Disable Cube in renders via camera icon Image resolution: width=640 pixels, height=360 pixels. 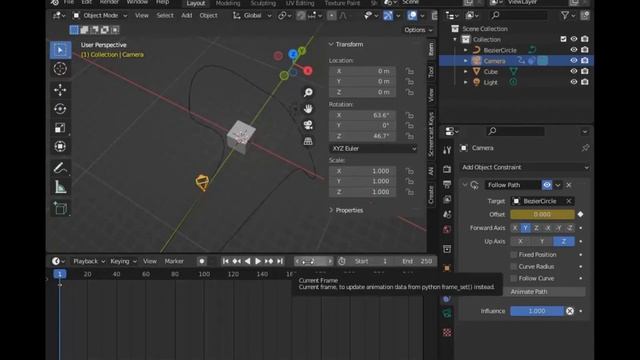[584, 71]
